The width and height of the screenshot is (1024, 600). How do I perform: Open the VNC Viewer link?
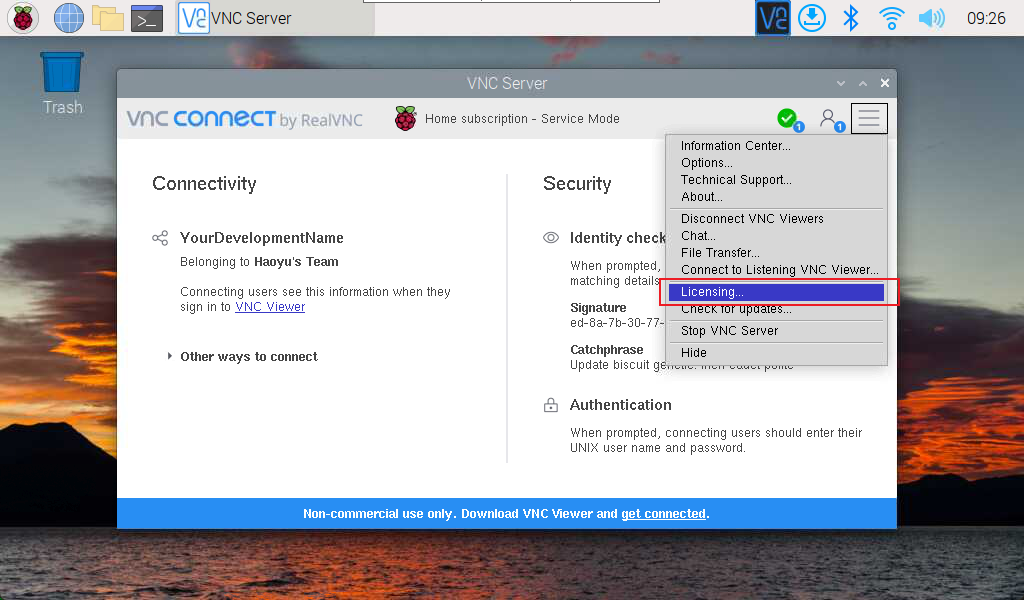click(x=270, y=307)
